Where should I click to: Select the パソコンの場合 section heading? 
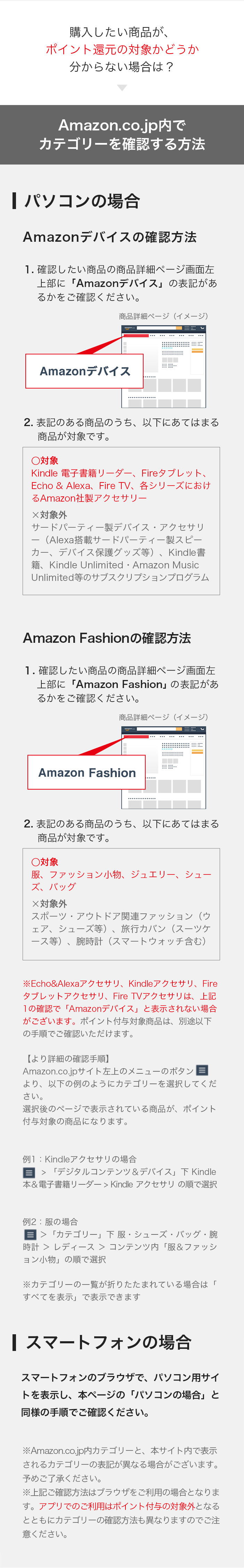pos(82,201)
